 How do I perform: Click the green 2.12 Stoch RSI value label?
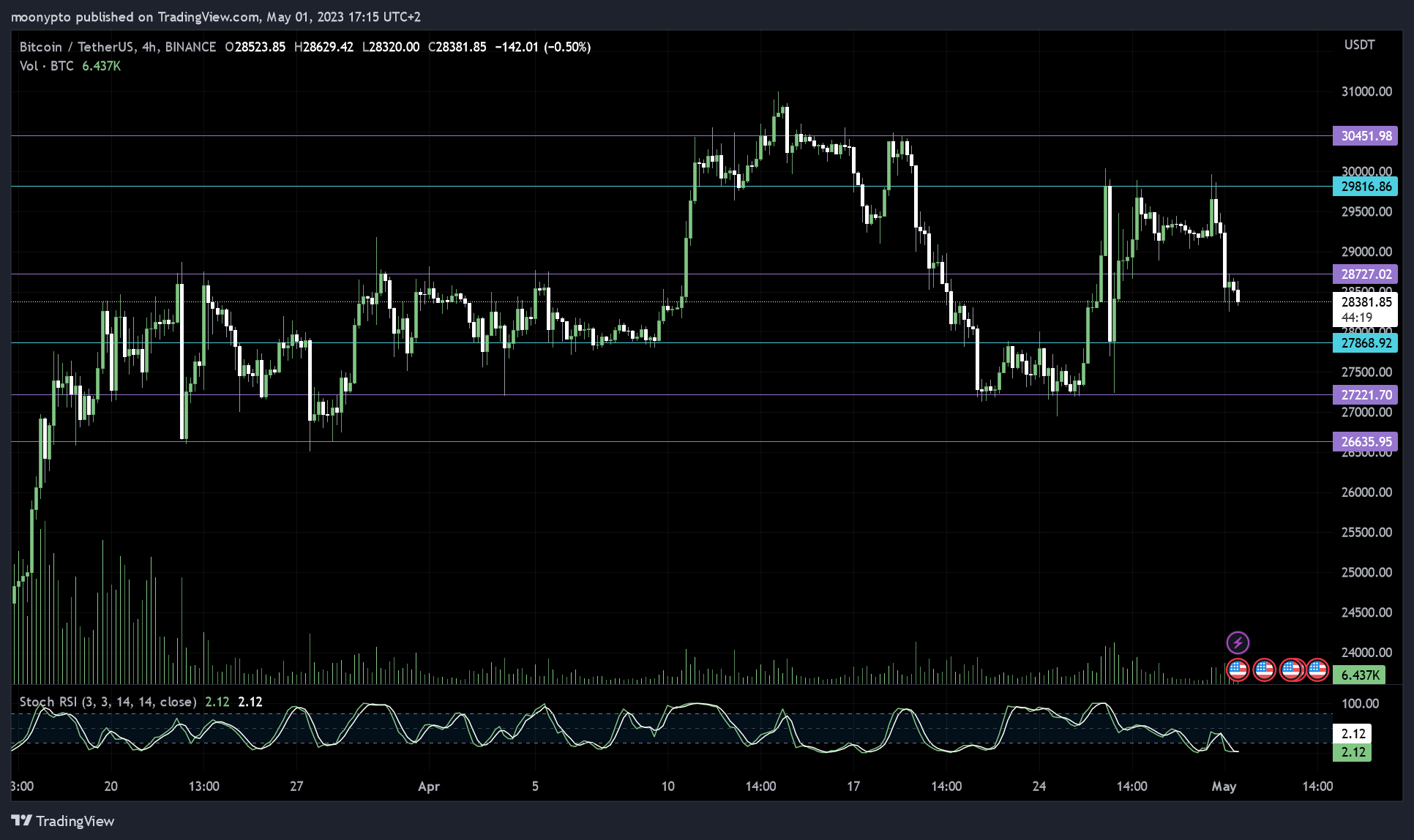point(1353,752)
